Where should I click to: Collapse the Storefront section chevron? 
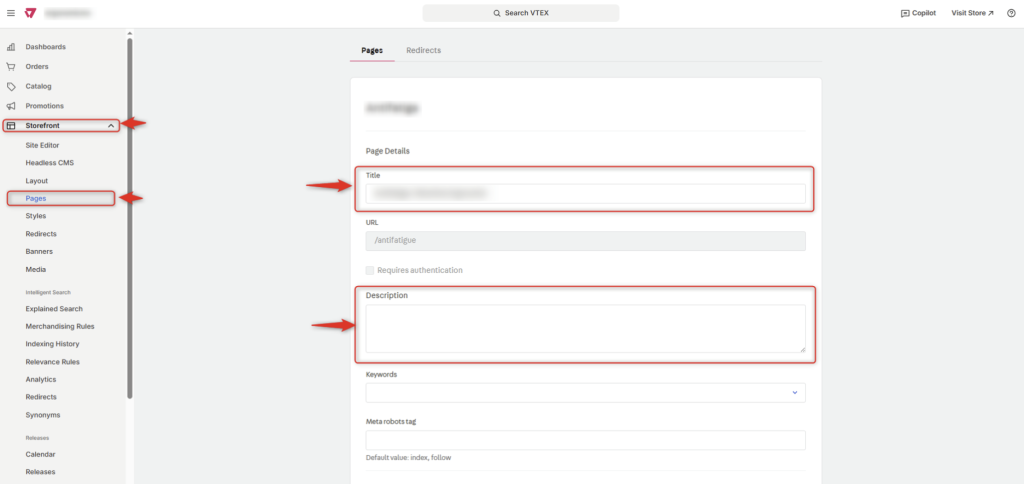point(111,125)
